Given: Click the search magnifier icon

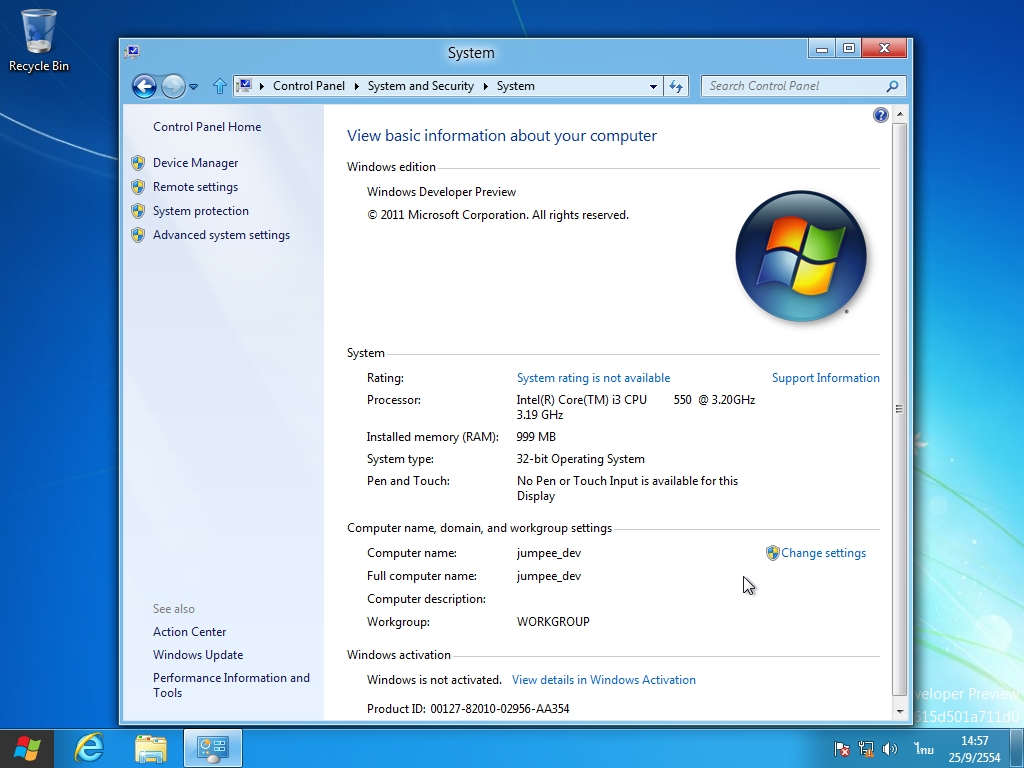Looking at the screenshot, I should tap(893, 86).
